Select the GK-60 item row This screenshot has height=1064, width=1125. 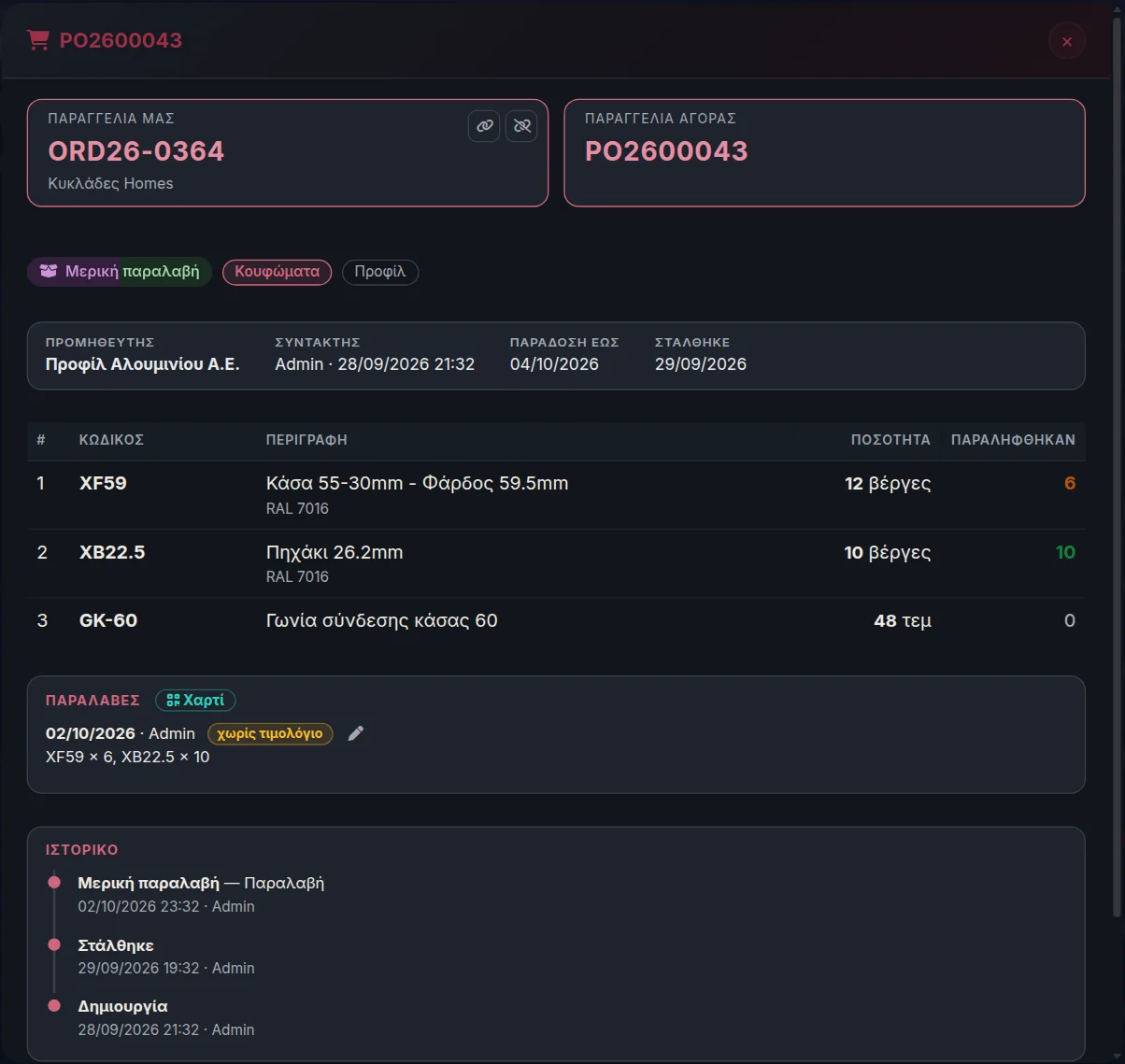click(556, 621)
